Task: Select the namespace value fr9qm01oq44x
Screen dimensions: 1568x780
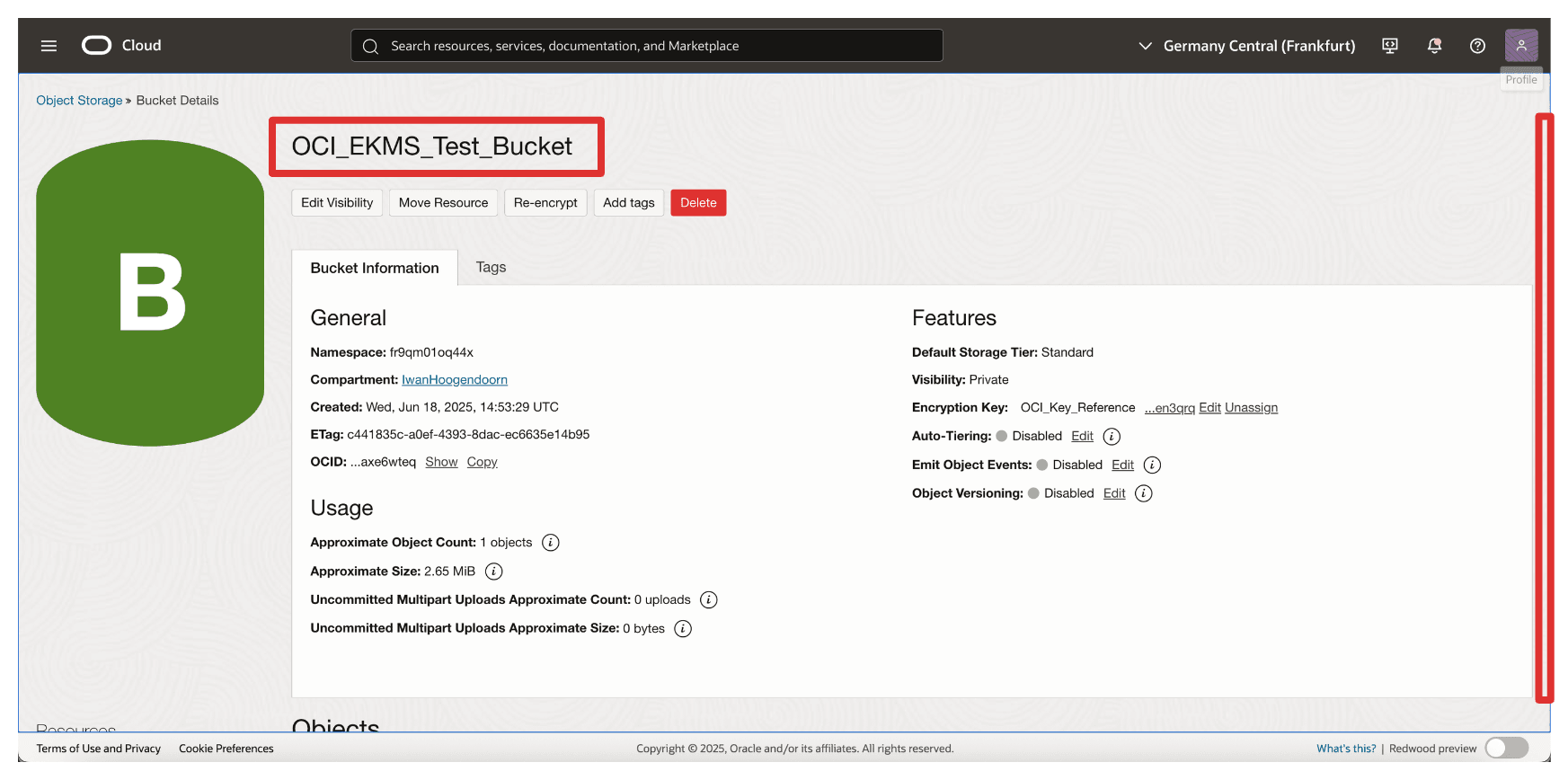Action: (x=431, y=352)
